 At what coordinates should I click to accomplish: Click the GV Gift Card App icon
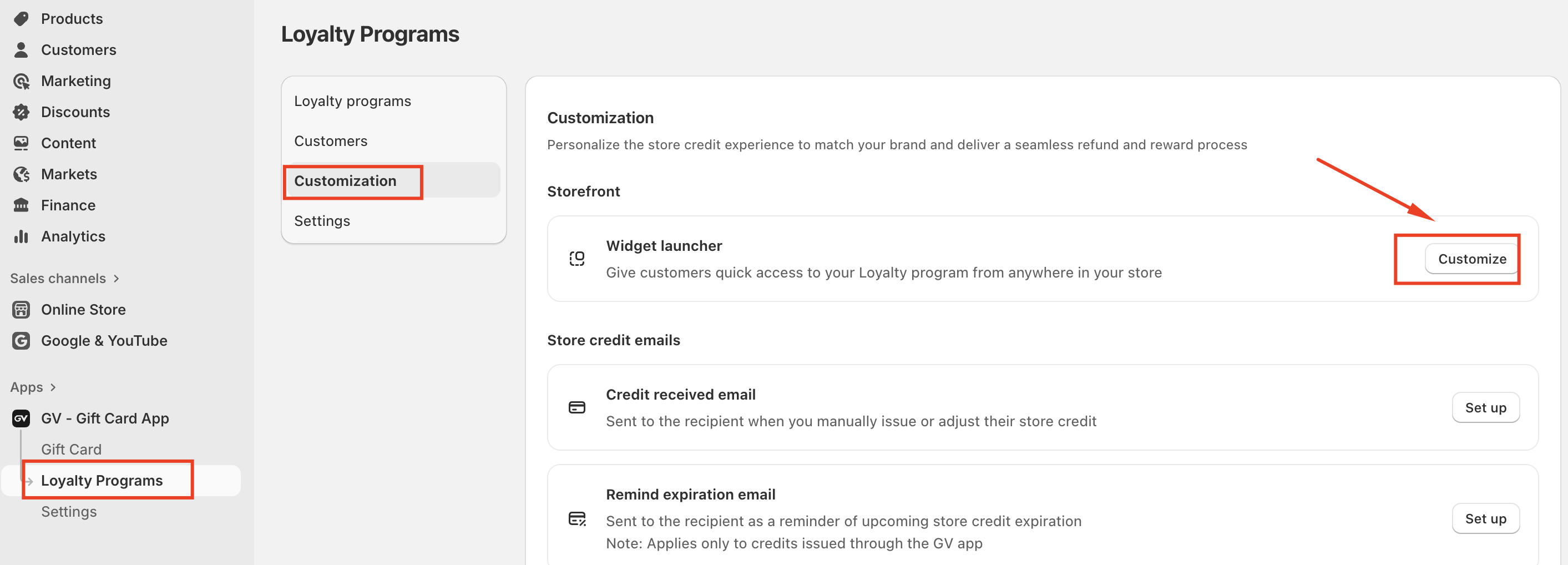(x=21, y=418)
